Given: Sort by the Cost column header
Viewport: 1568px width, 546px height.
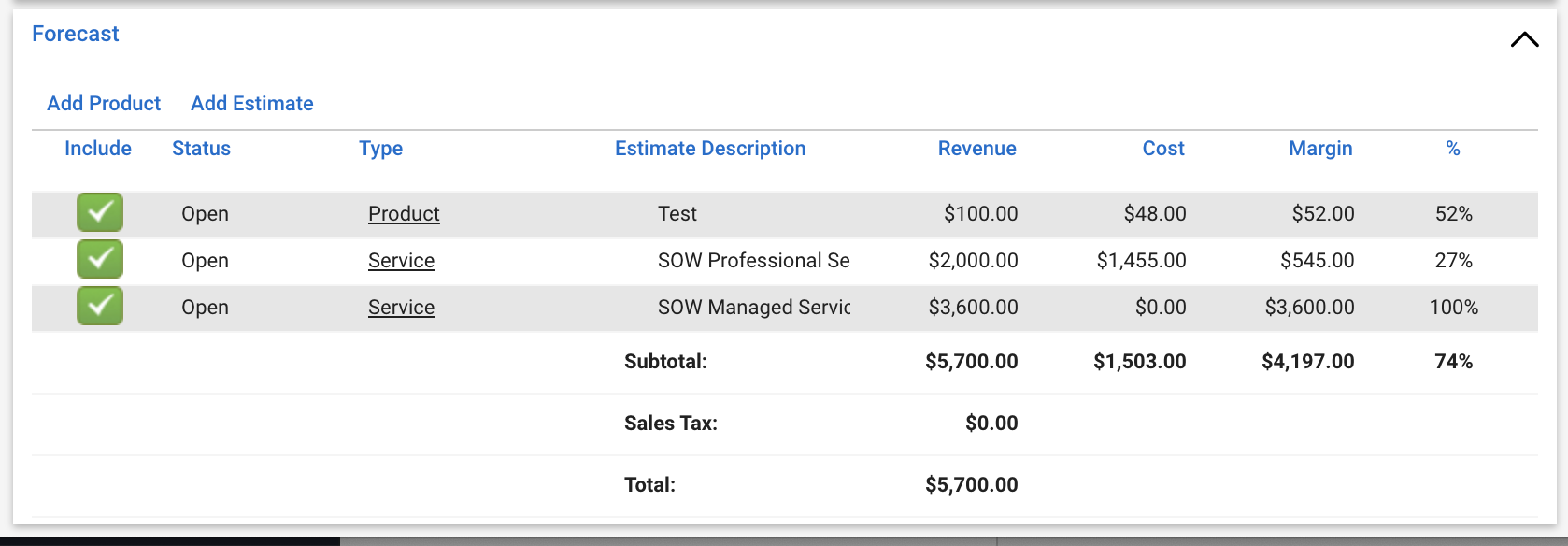Looking at the screenshot, I should tap(1163, 149).
